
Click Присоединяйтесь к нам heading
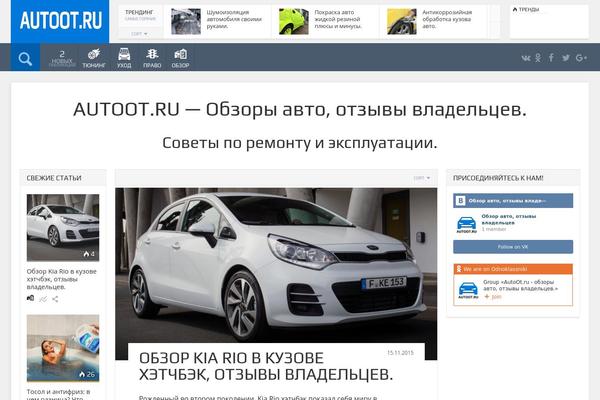click(498, 178)
